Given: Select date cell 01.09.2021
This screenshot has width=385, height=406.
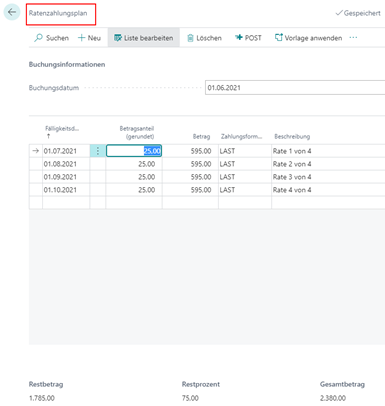Looking at the screenshot, I should click(x=66, y=177).
